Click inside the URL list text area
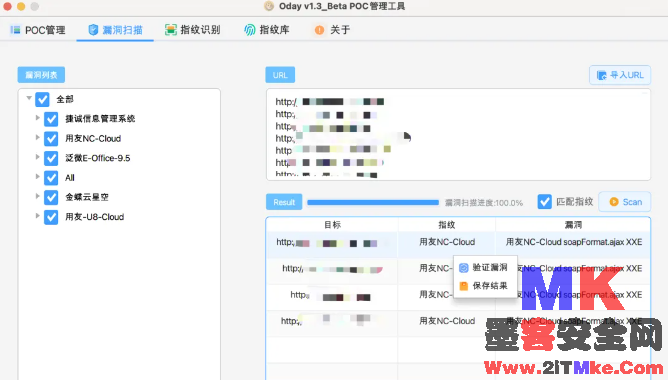 (x=458, y=135)
